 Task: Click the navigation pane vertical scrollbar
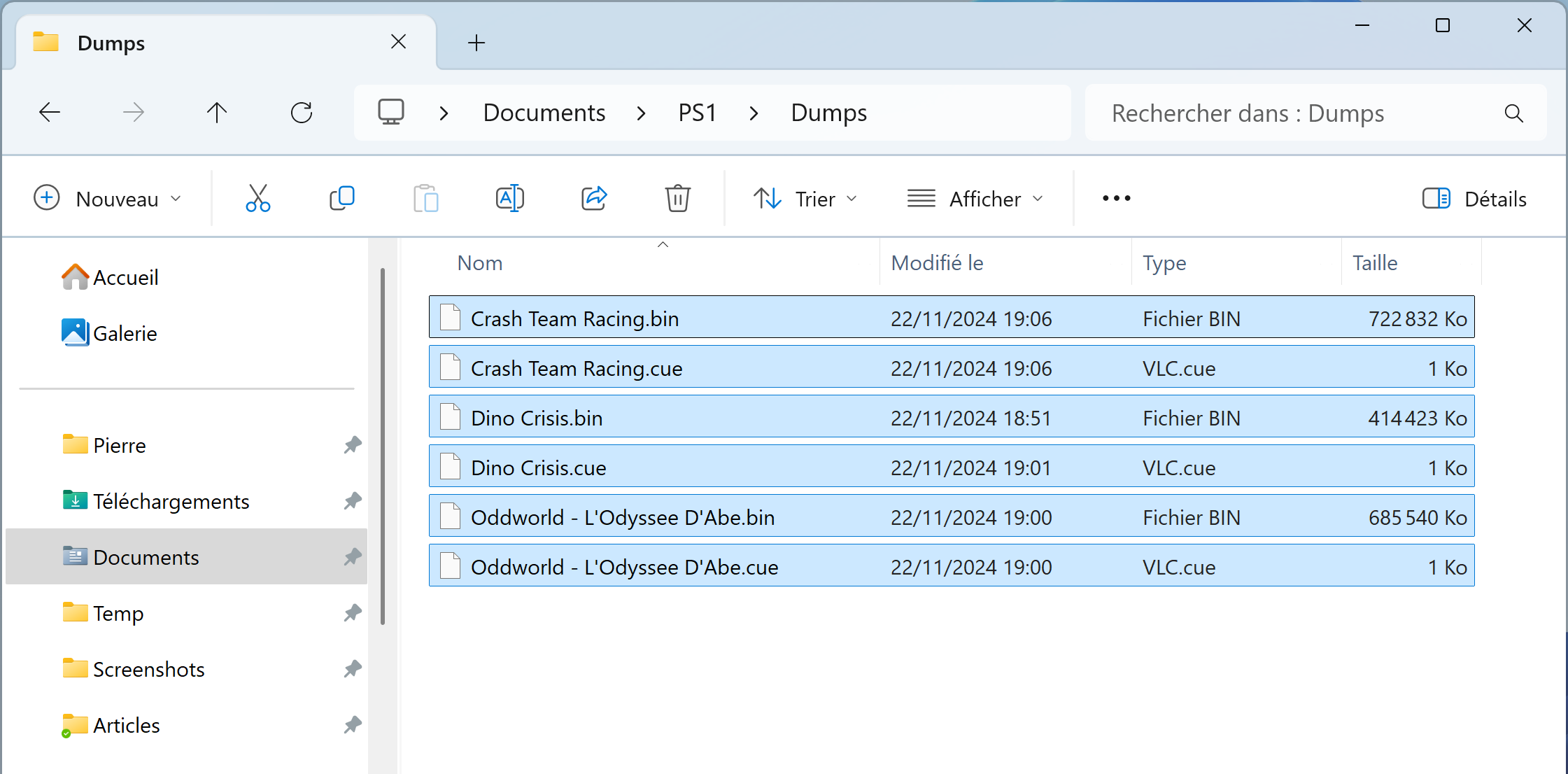383,446
